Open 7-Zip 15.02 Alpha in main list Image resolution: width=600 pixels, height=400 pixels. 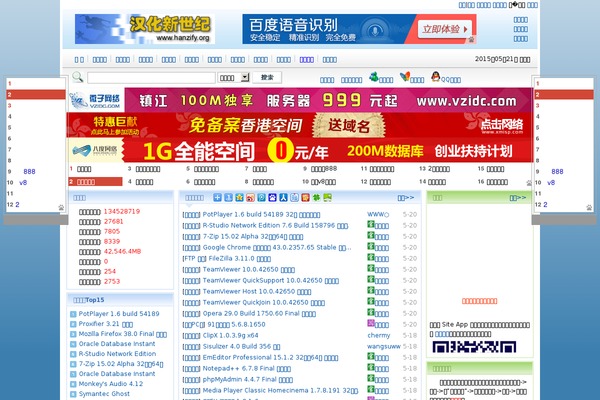point(253,237)
